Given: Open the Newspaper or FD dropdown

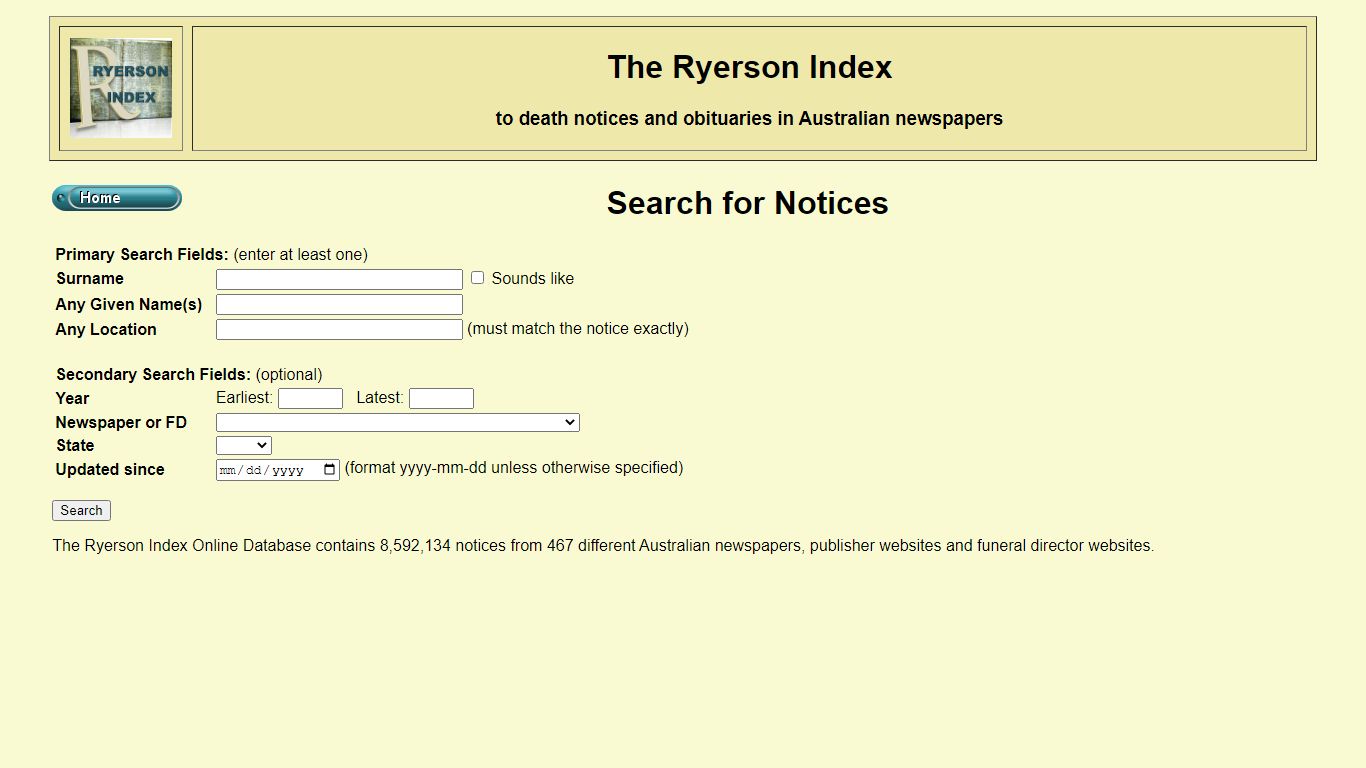Looking at the screenshot, I should tap(398, 422).
